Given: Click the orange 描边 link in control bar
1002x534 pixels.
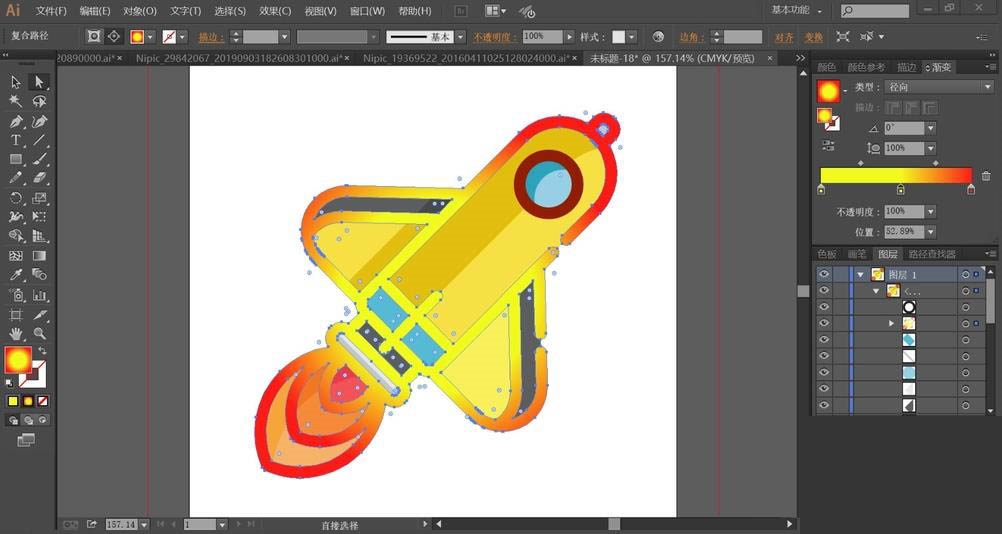Looking at the screenshot, I should (211, 37).
